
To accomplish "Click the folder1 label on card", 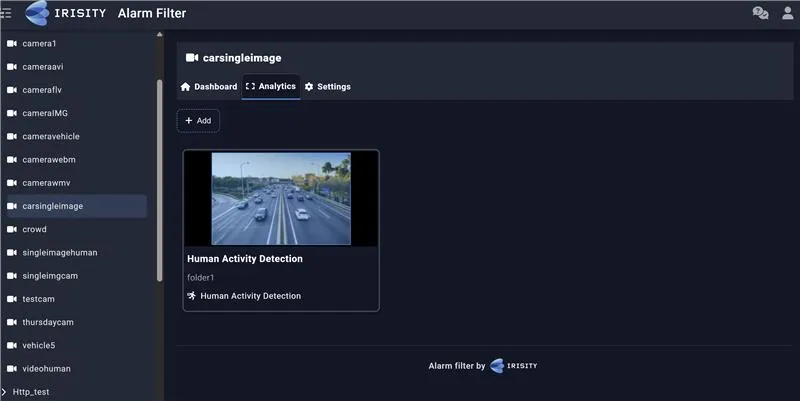I will [201, 278].
